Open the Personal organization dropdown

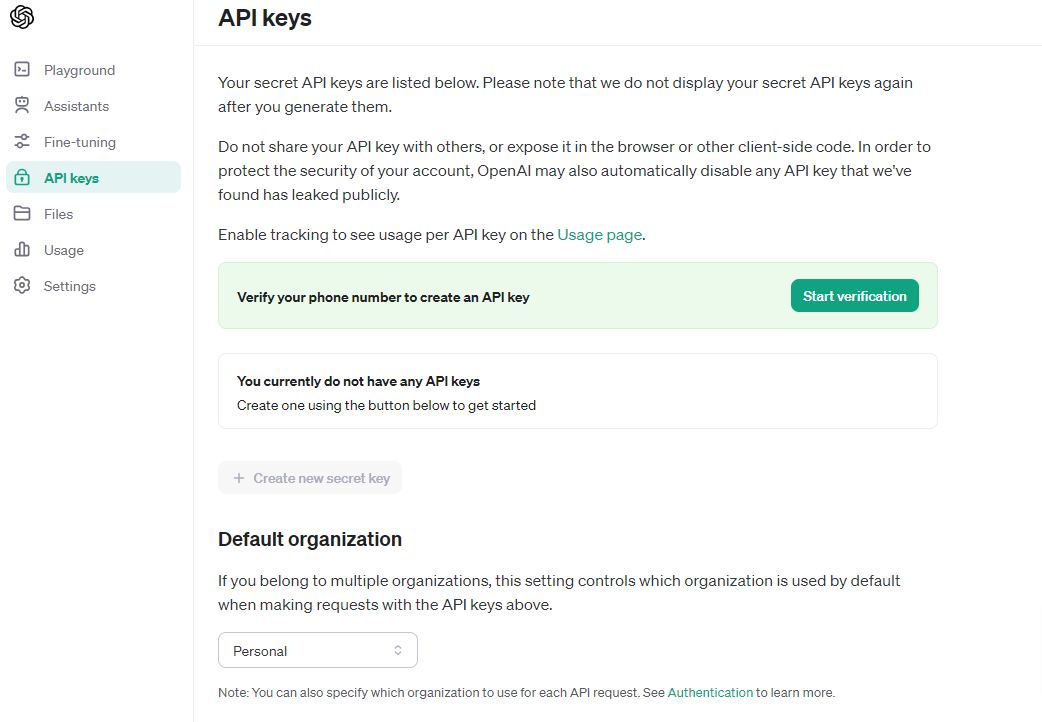click(317, 651)
